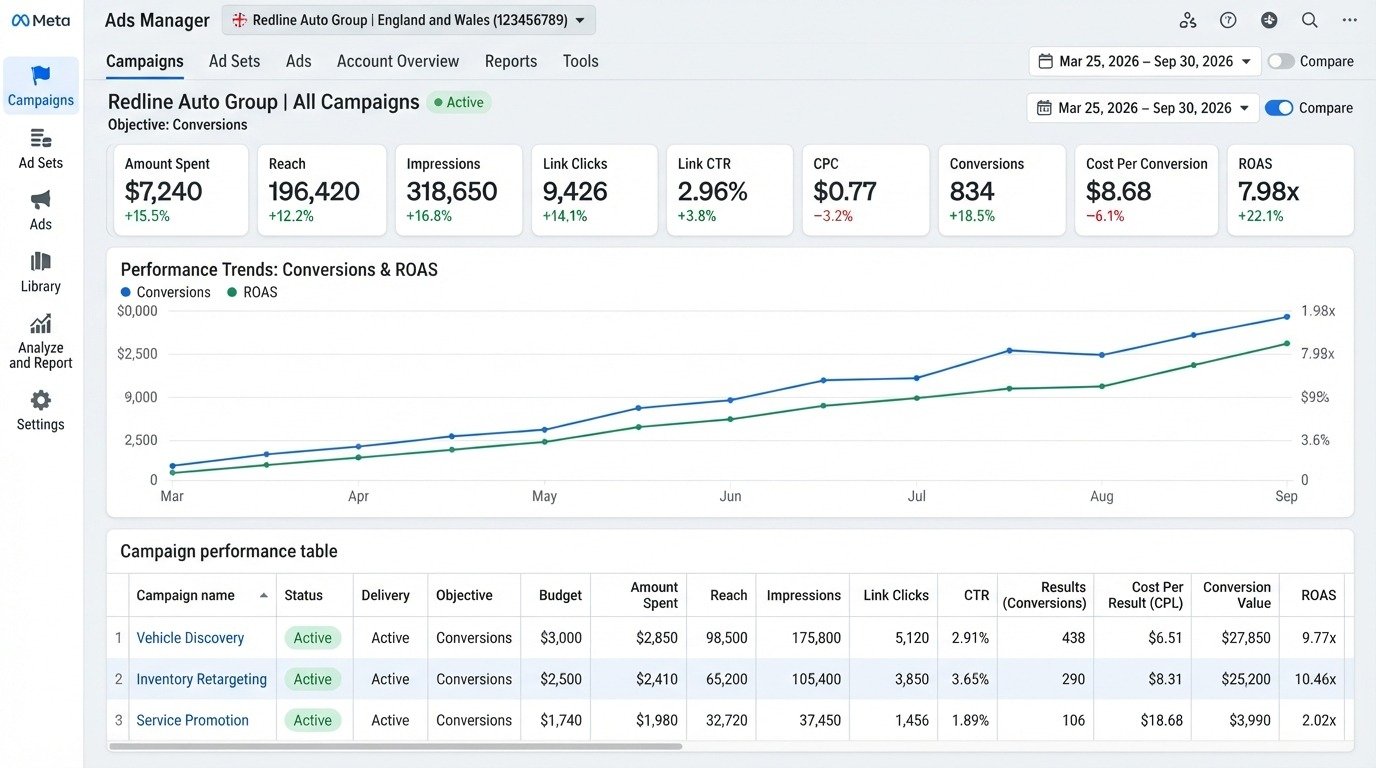Select the Cost Per Conversion $8.68 card

point(1146,190)
